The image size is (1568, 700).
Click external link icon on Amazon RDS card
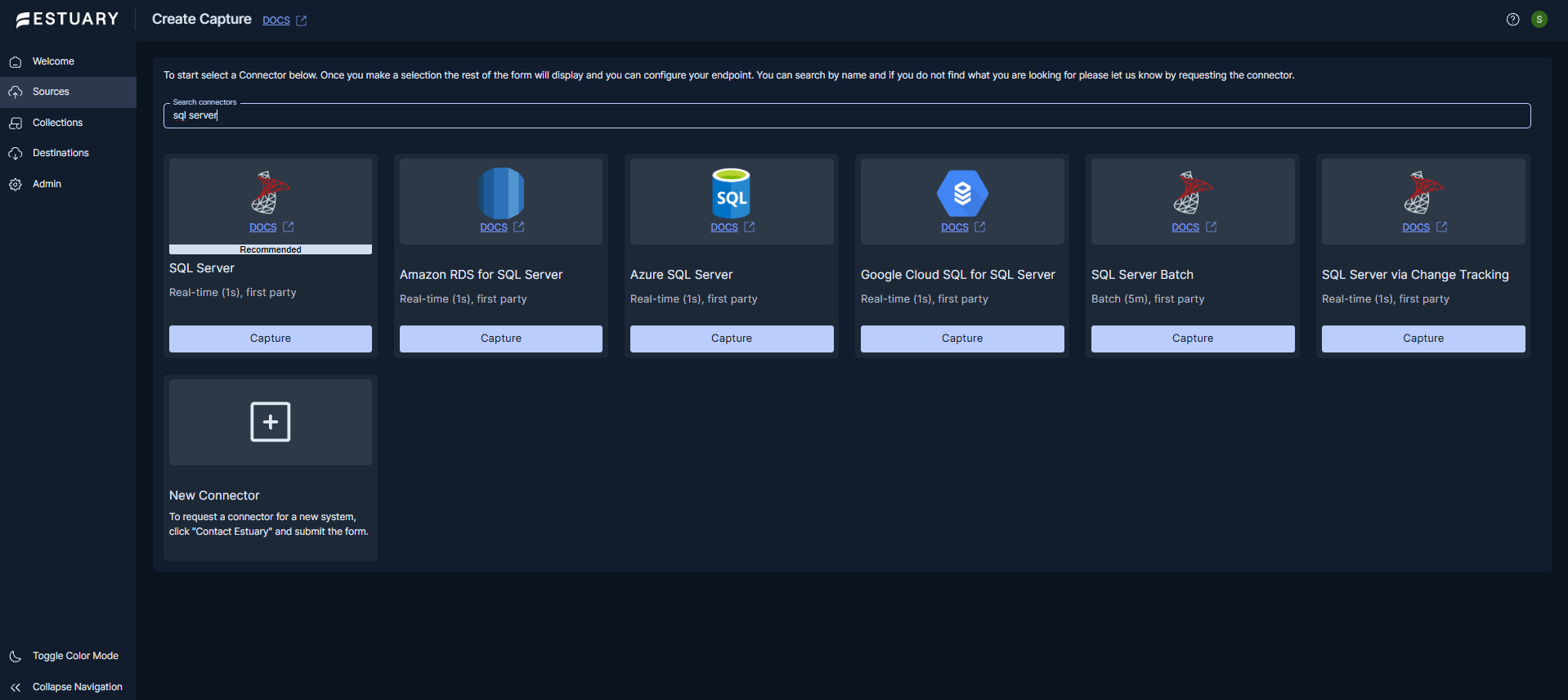click(519, 227)
